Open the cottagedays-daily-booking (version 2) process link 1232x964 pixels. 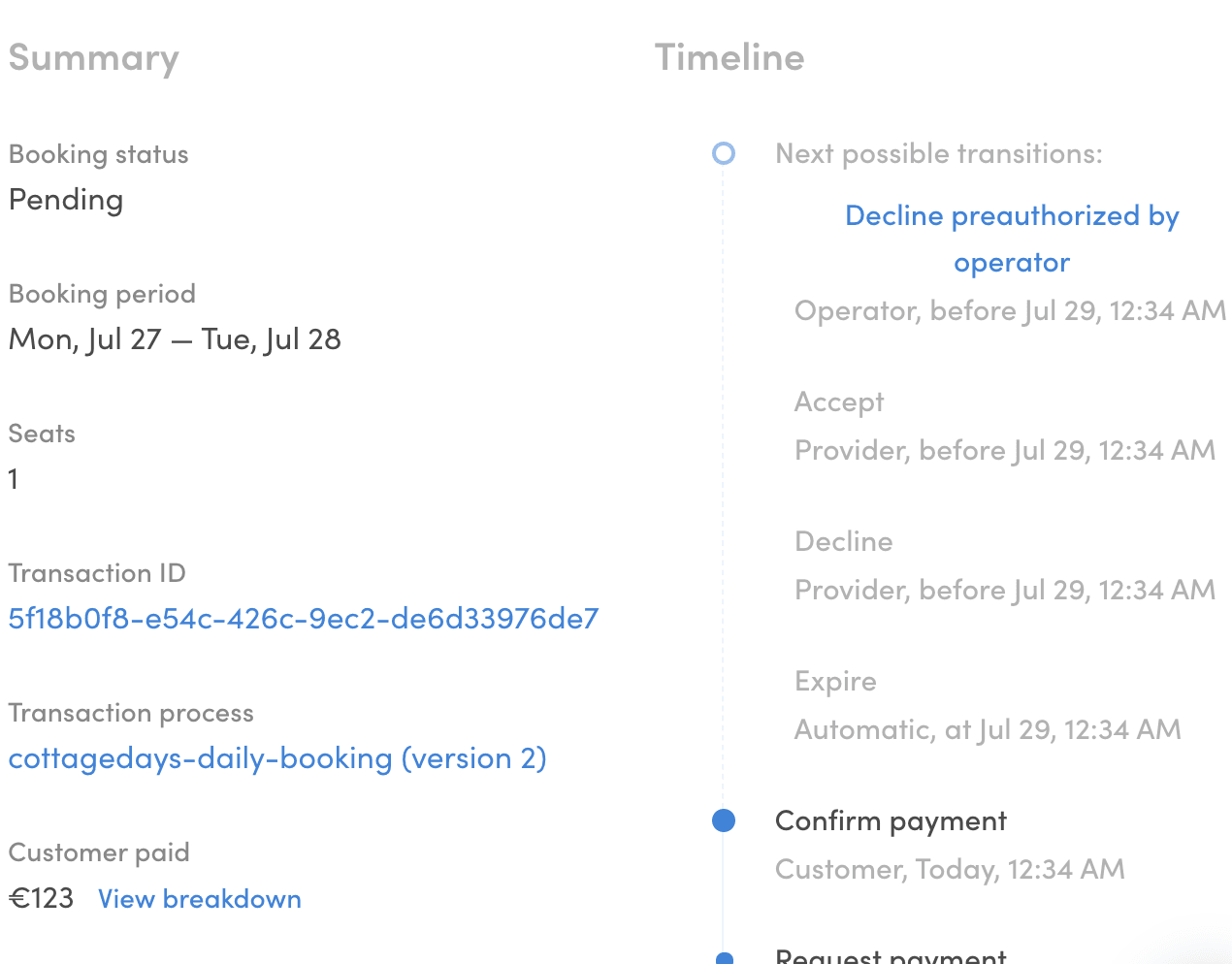[x=277, y=758]
